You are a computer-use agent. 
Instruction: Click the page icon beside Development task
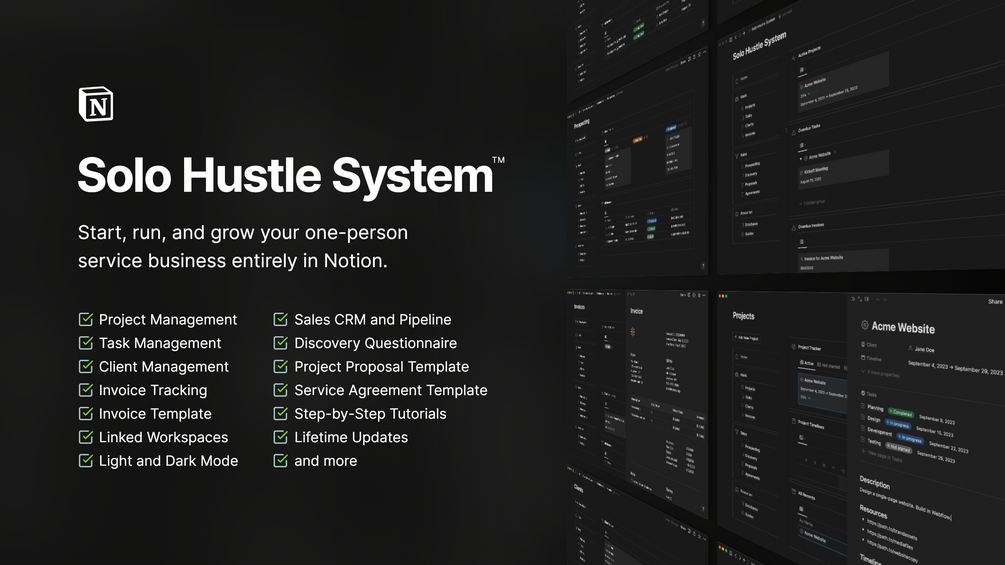pyautogui.click(x=863, y=429)
